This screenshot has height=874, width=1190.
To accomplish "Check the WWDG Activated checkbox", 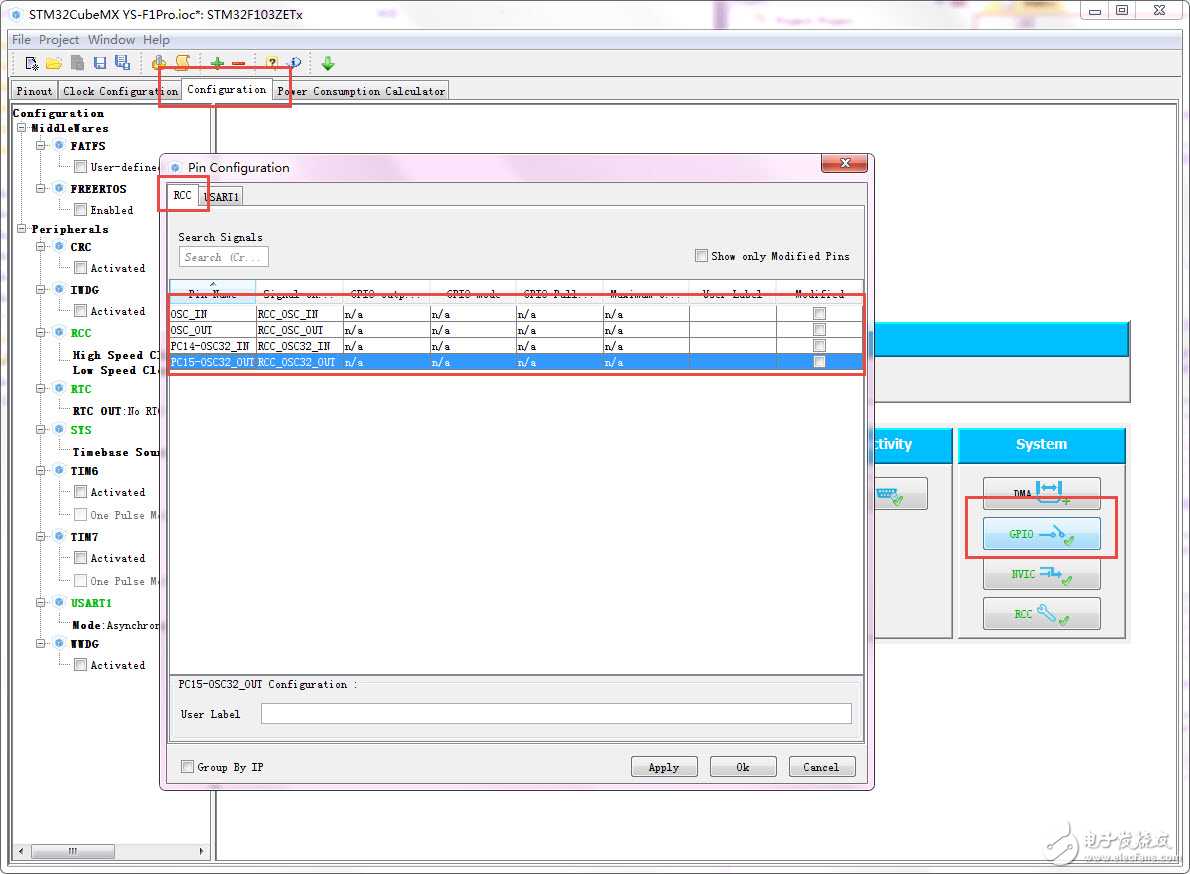I will pos(80,665).
